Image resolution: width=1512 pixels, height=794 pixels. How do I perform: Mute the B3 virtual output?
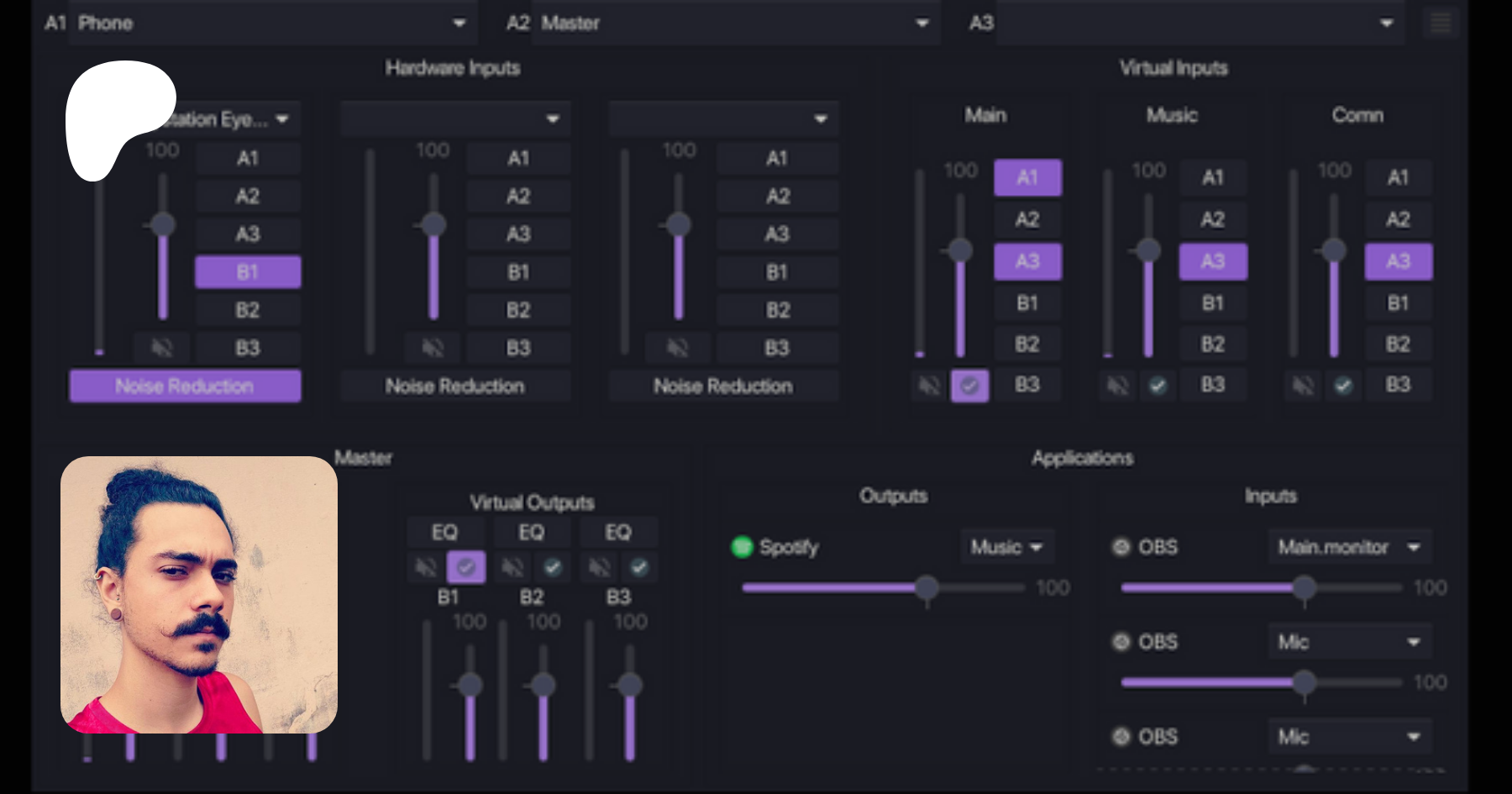point(599,567)
